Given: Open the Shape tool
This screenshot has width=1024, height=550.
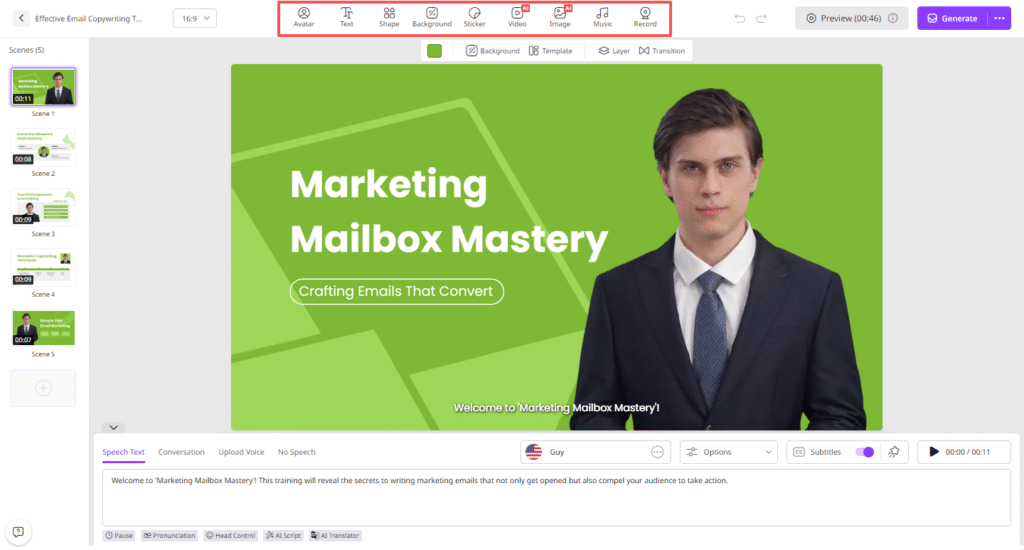Looking at the screenshot, I should coord(389,17).
